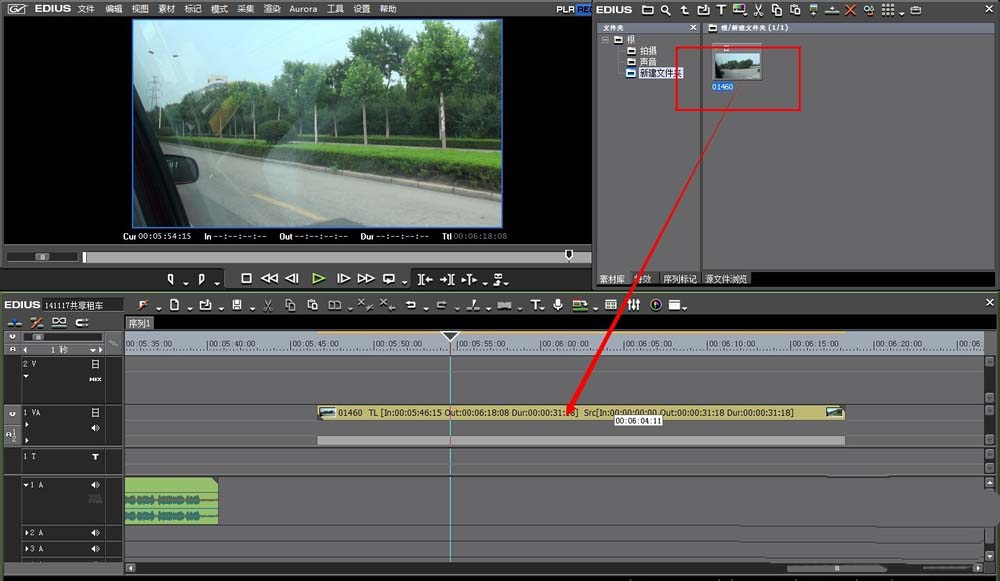Click the Set In point button in player
Image resolution: width=1000 pixels, height=581 pixels.
point(170,279)
